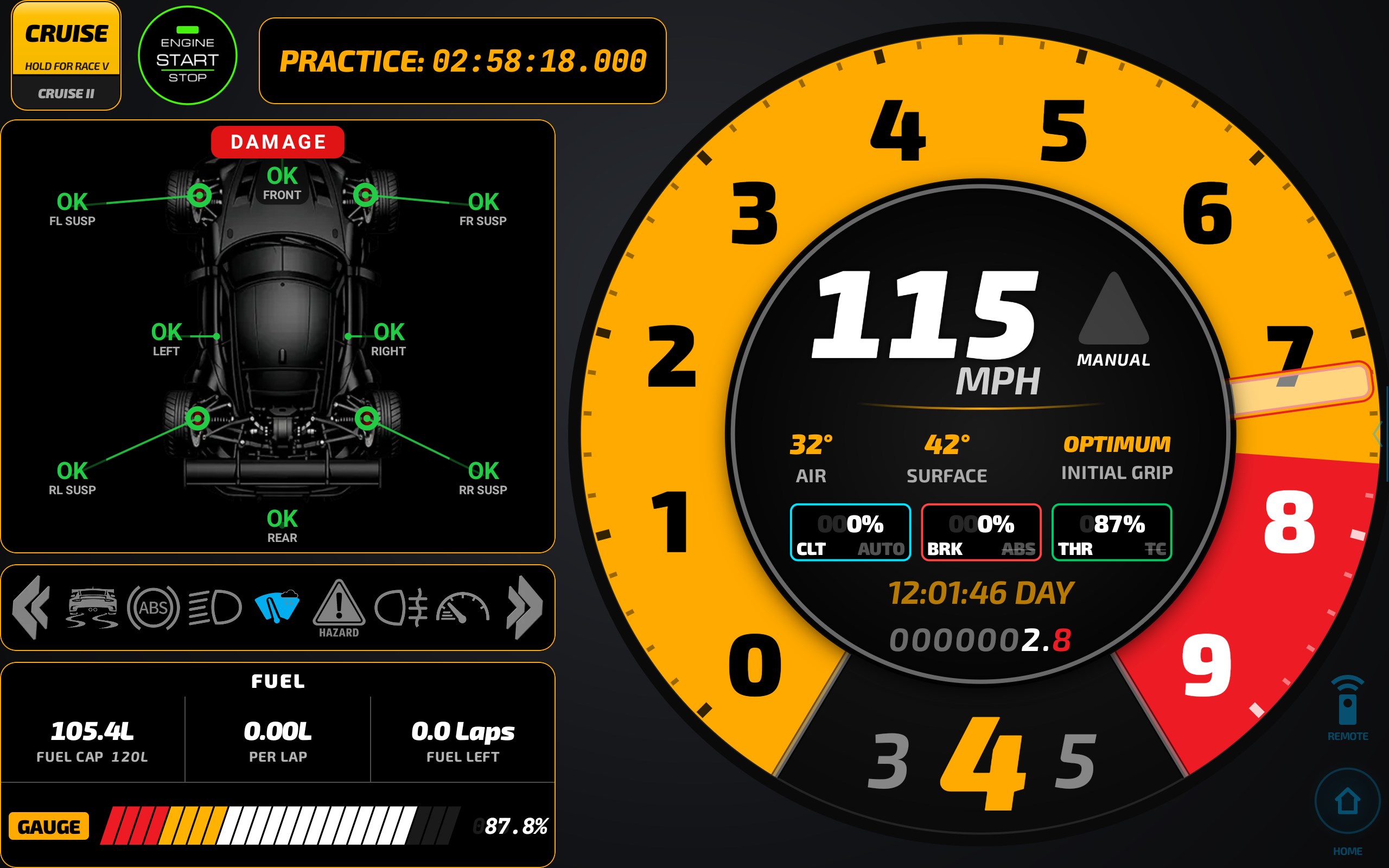Click the 12:01:46 DAY clock

[x=981, y=593]
